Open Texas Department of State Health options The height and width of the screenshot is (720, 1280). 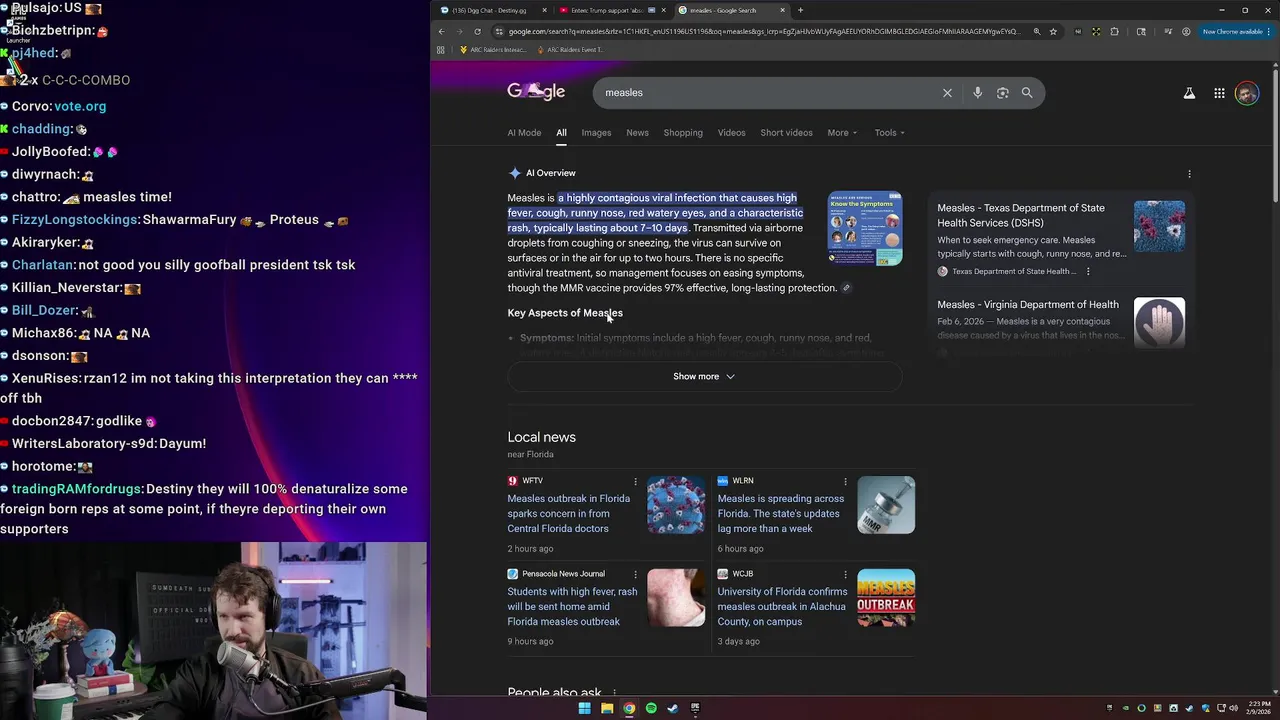1088,272
